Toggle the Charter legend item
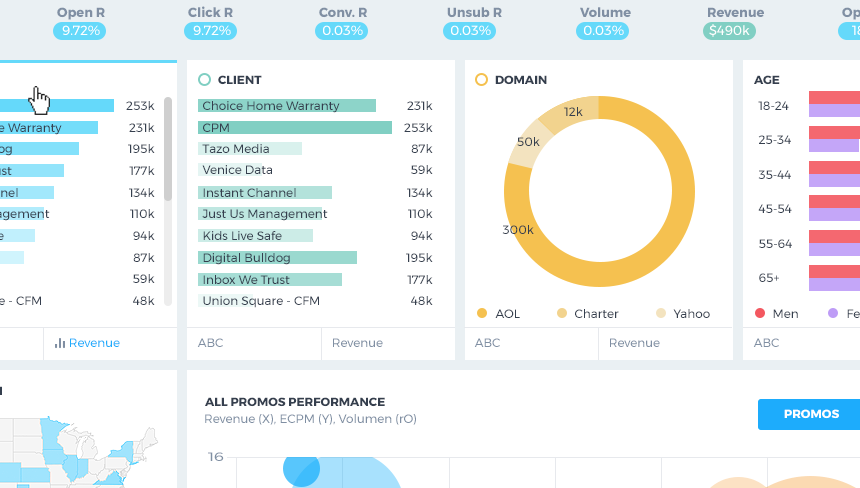The height and width of the screenshot is (488, 860). pyautogui.click(x=587, y=314)
